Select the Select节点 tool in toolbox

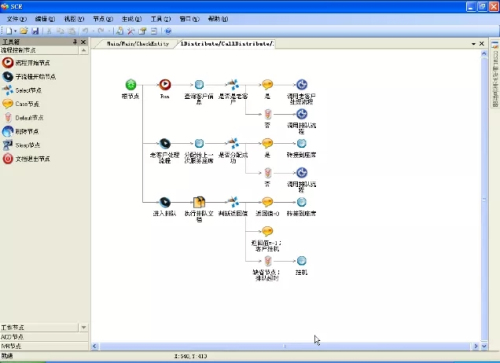pos(22,90)
